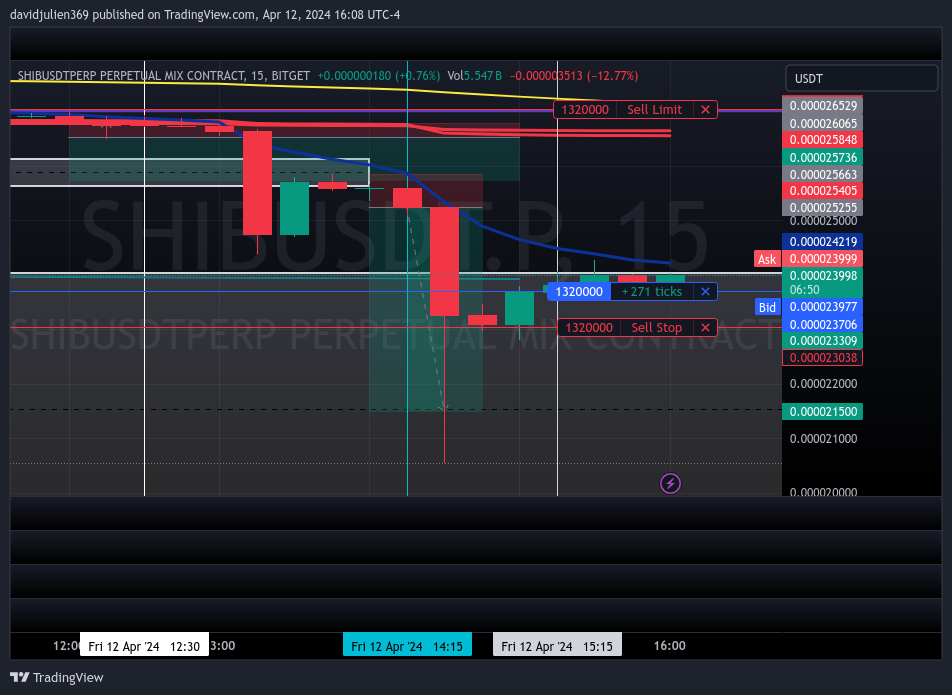Image resolution: width=952 pixels, height=695 pixels.
Task: Click the Sell Stop order label
Action: click(656, 328)
